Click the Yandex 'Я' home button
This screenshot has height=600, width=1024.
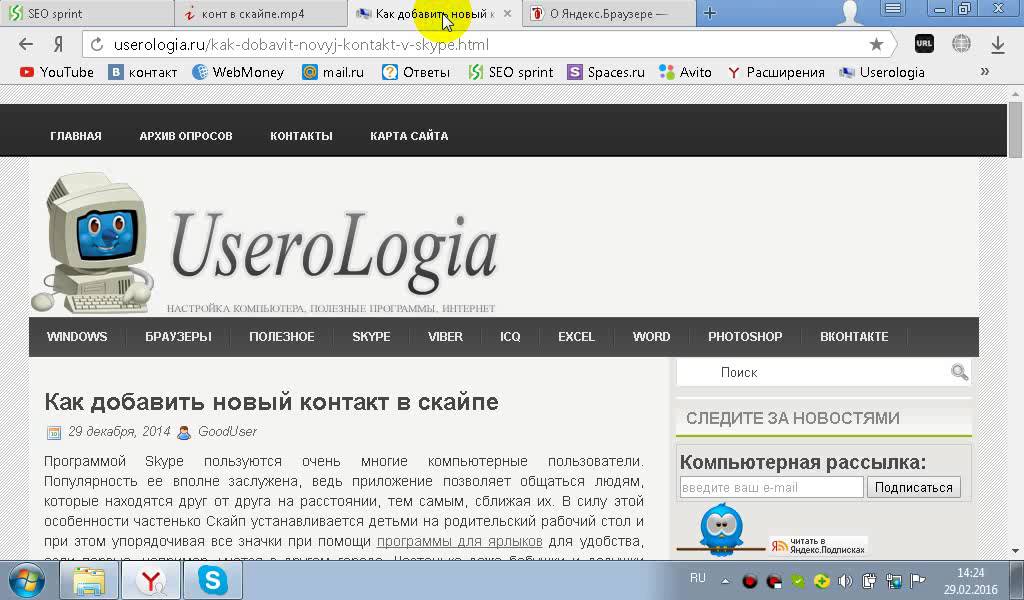click(x=59, y=44)
